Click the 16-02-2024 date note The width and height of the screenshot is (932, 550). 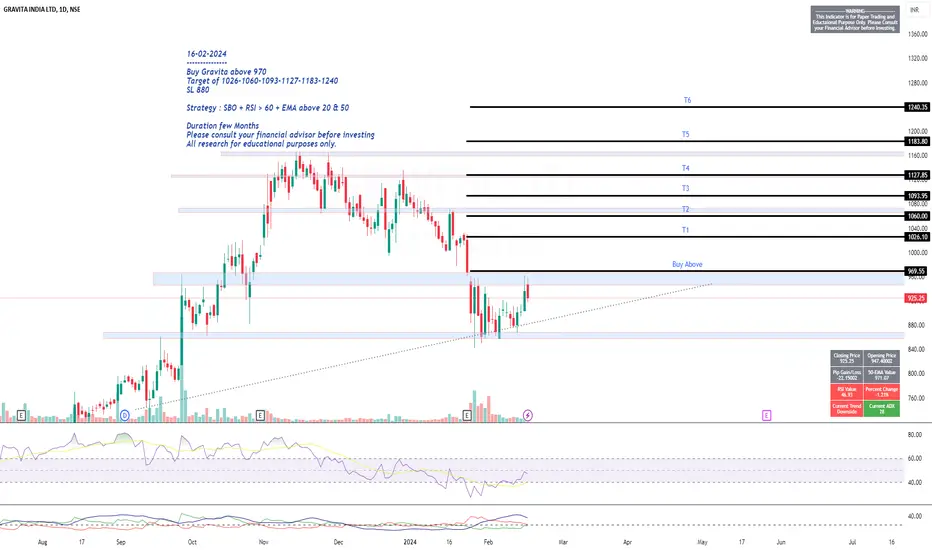coord(207,54)
